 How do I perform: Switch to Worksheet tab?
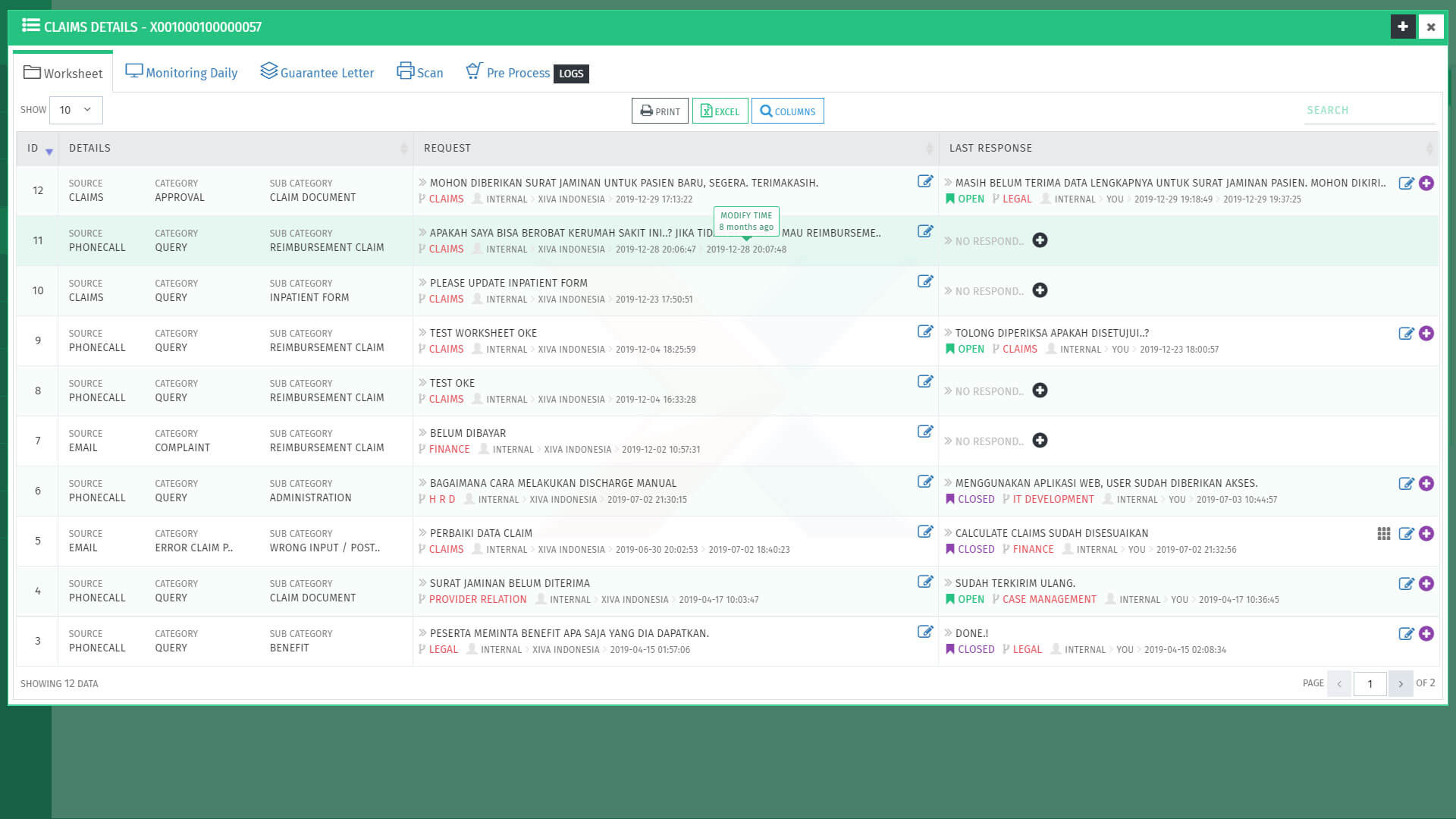pos(63,73)
